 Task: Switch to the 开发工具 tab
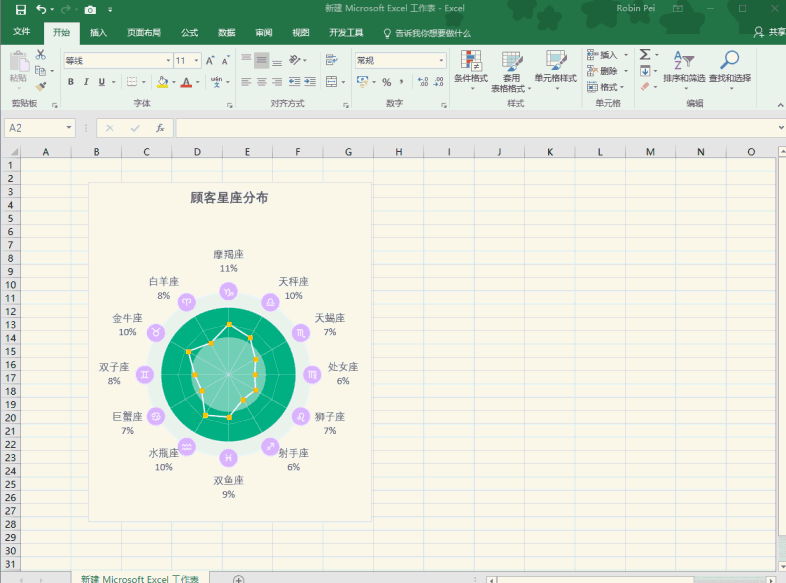coord(346,33)
